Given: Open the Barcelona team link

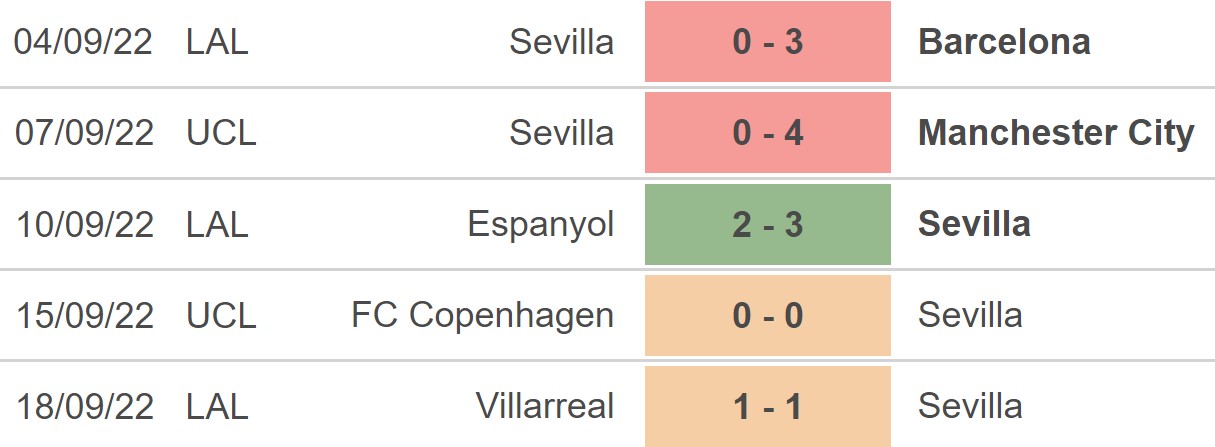Looking at the screenshot, I should point(1004,42).
